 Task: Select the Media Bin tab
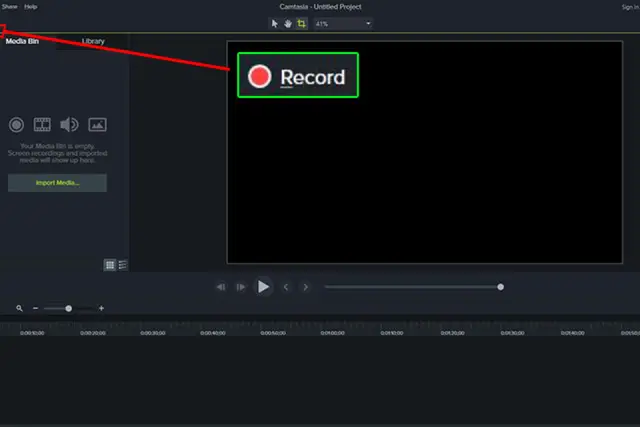(x=22, y=41)
